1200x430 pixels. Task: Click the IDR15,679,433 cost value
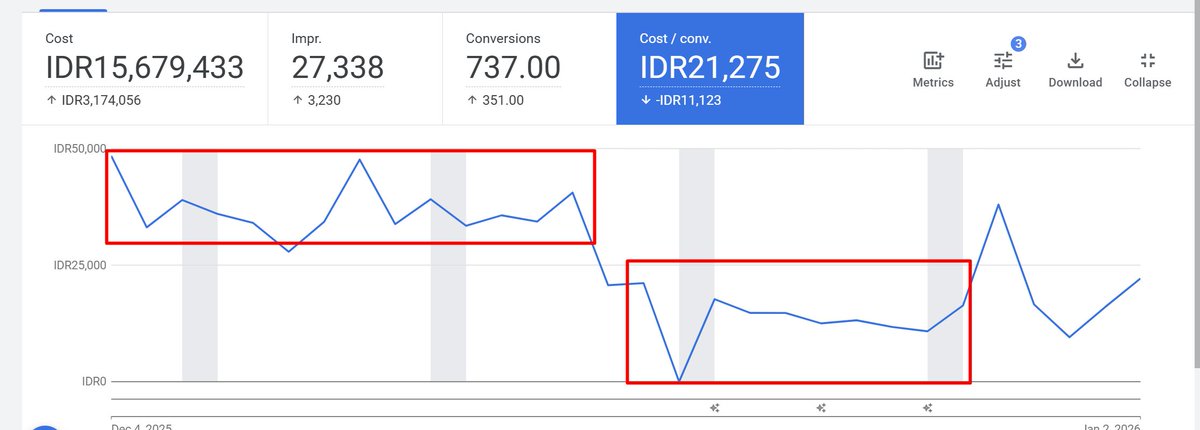(145, 68)
